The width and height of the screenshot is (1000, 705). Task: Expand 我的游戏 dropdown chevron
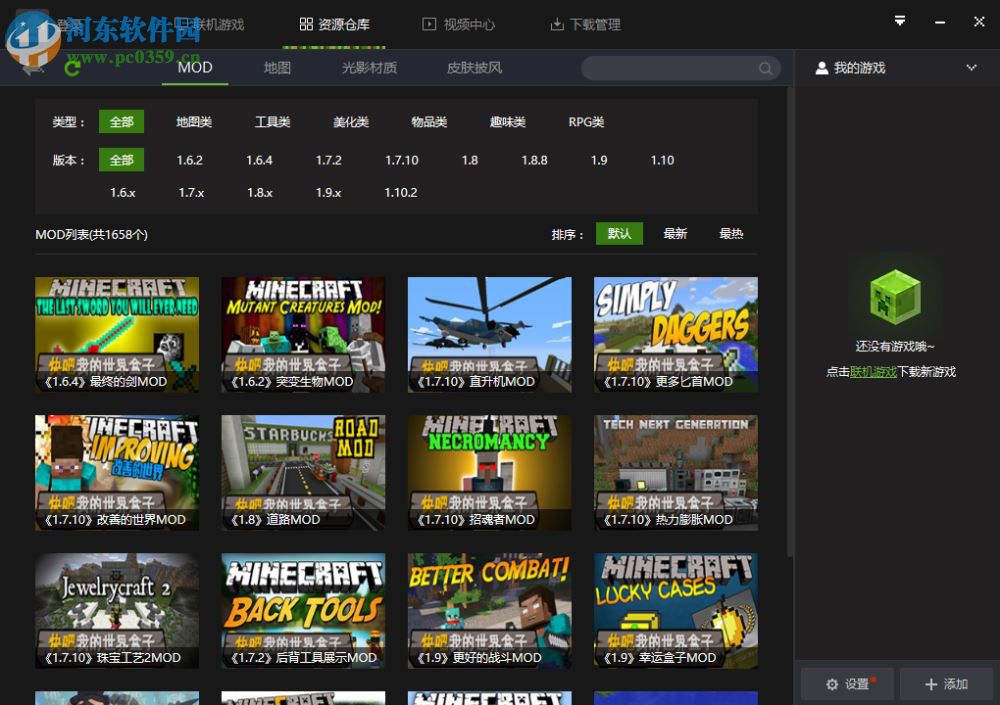click(971, 68)
